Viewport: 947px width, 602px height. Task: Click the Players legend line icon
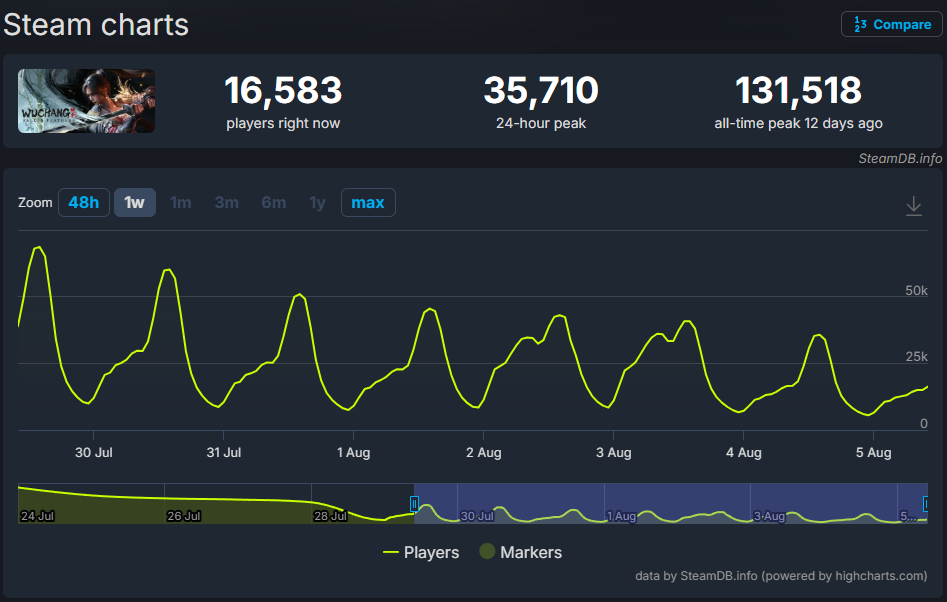(x=390, y=552)
